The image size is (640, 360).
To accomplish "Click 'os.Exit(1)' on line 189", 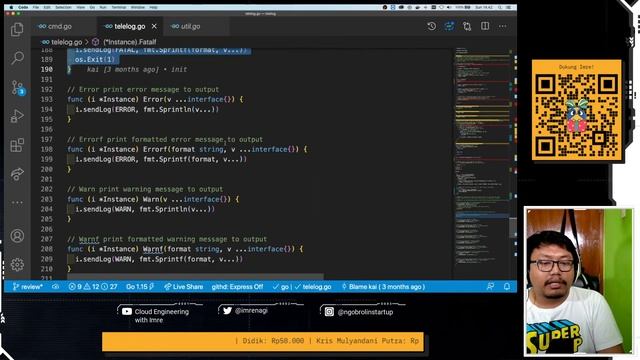I will click(95, 60).
